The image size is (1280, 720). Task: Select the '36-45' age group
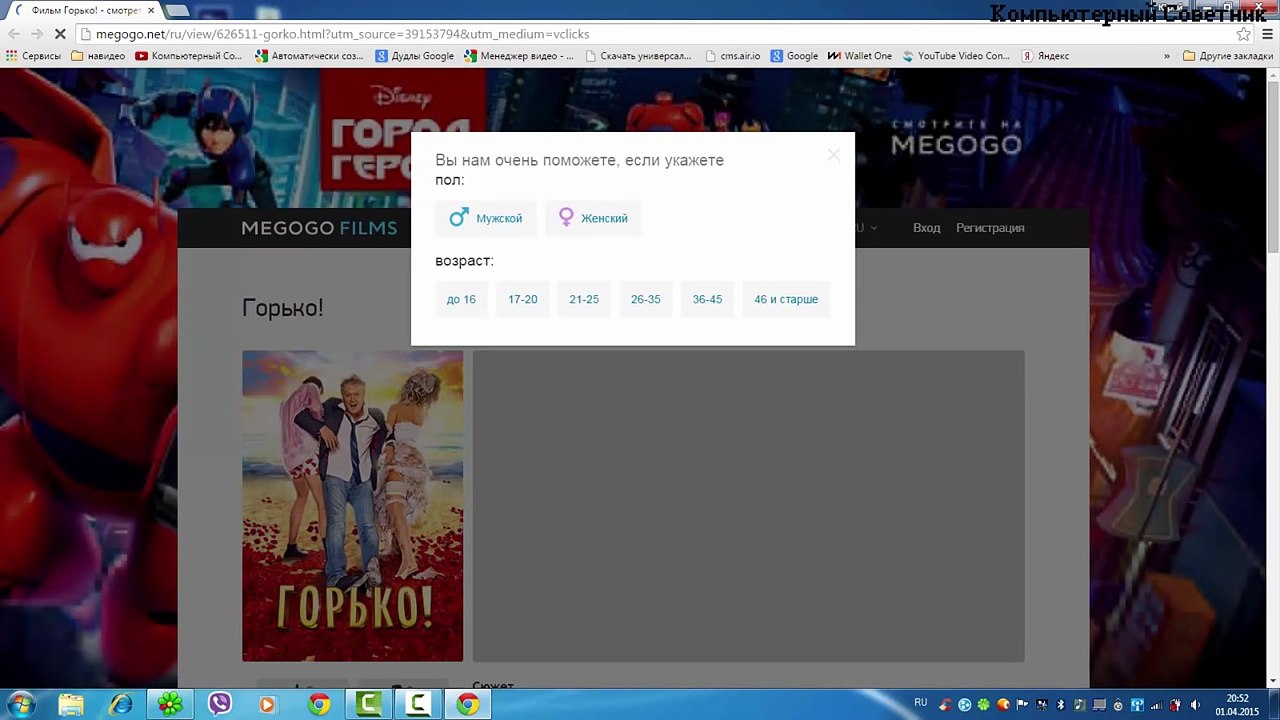click(707, 299)
